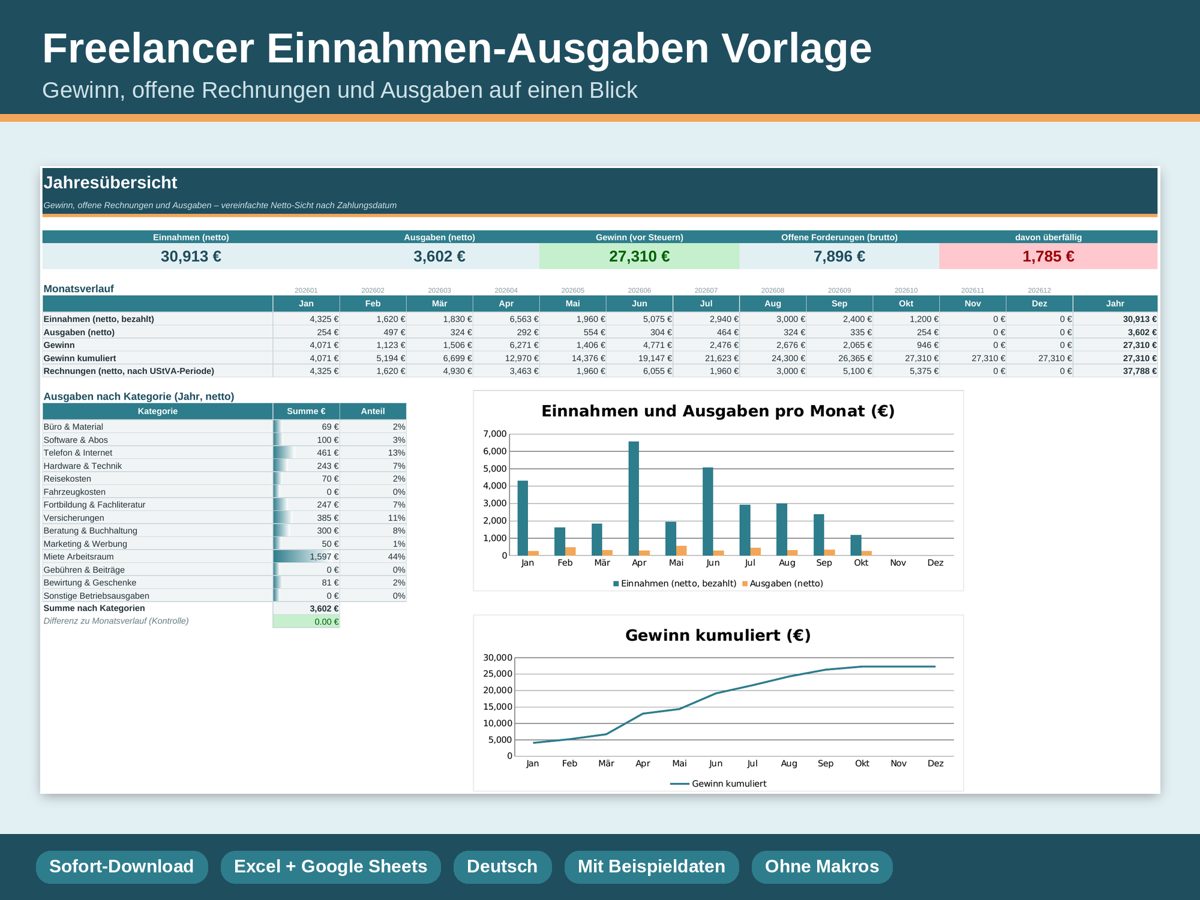Click the davon überfällig header cell
This screenshot has height=900, width=1200.
[1048, 237]
